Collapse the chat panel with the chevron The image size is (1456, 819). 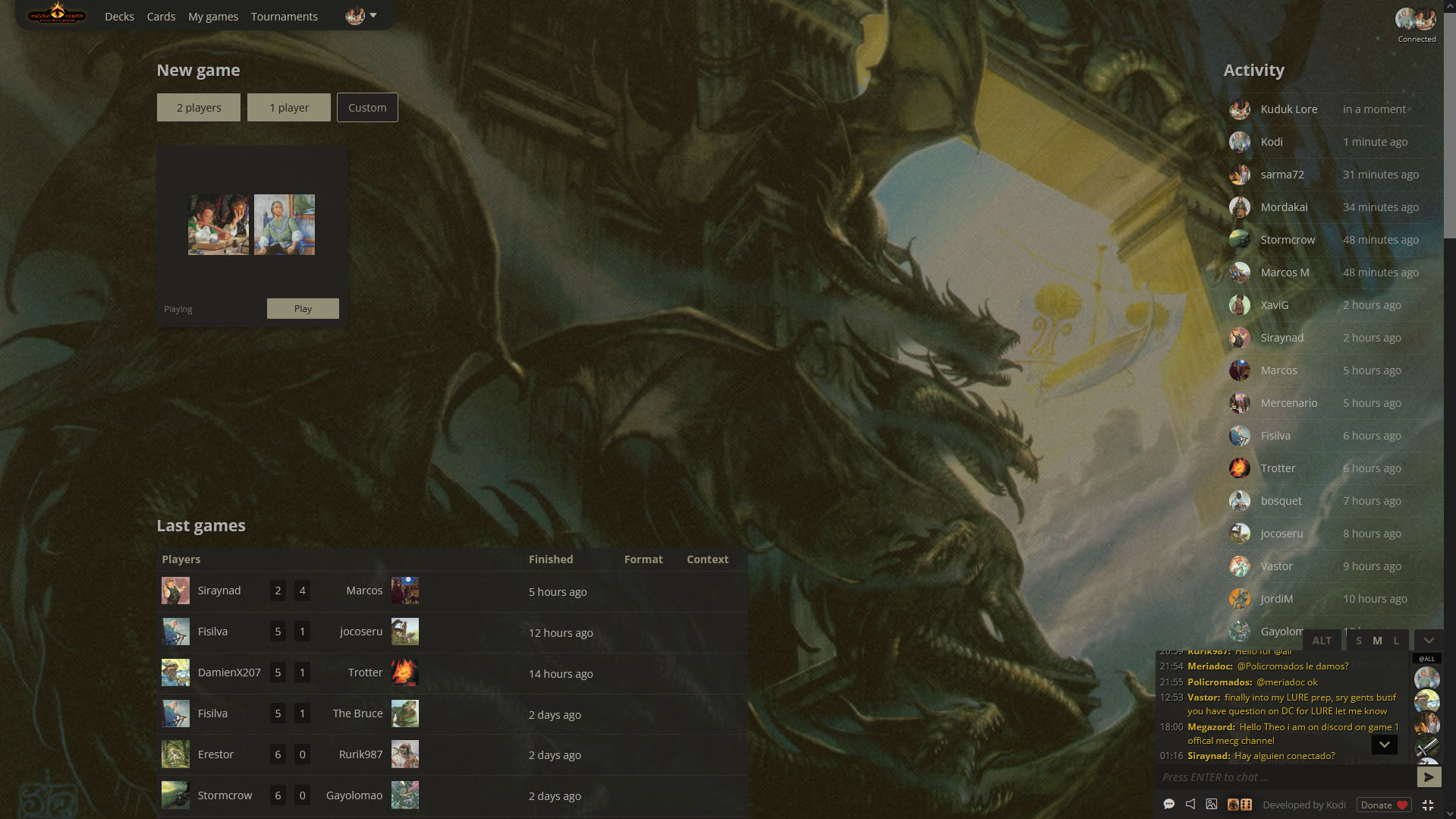1429,641
